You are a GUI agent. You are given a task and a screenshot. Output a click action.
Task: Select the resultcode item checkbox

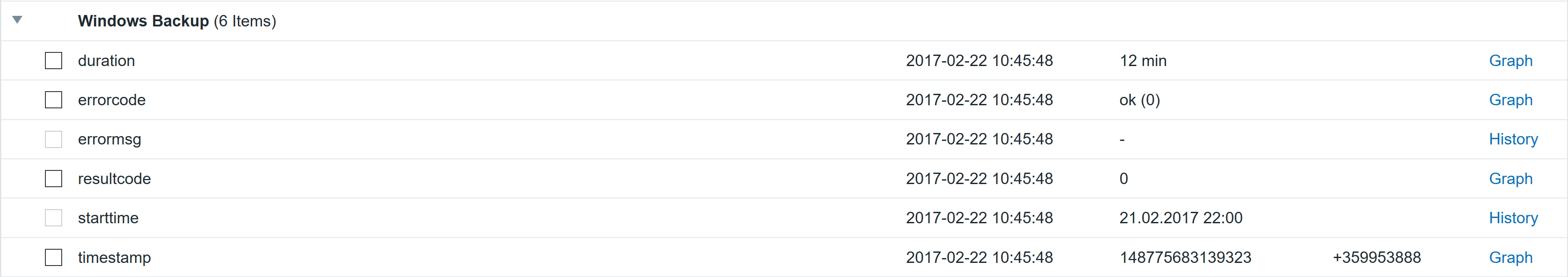(54, 178)
